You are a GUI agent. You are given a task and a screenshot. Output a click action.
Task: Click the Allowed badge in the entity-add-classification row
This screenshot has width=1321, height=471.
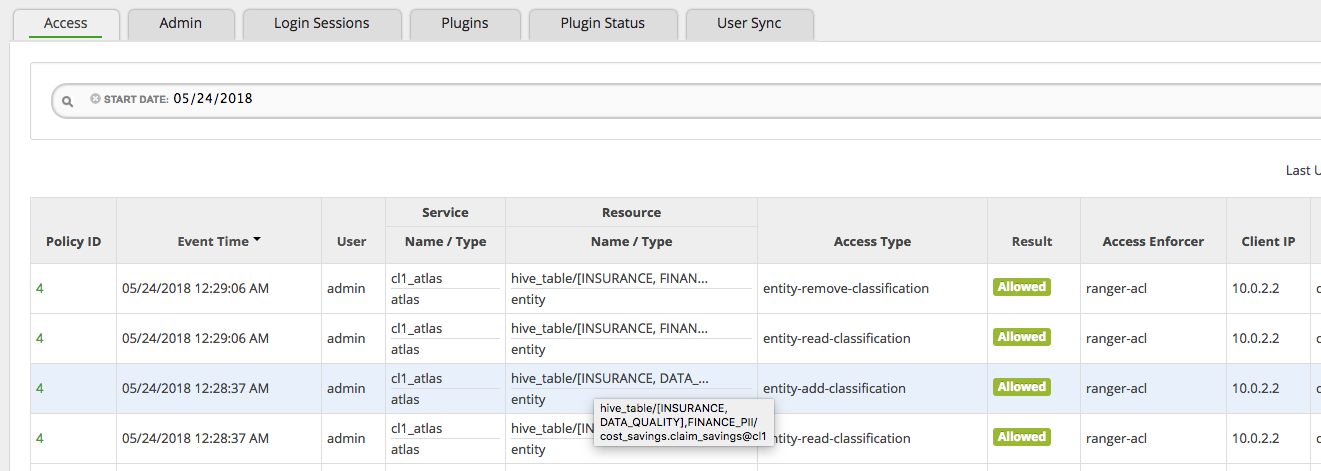tap(1021, 387)
